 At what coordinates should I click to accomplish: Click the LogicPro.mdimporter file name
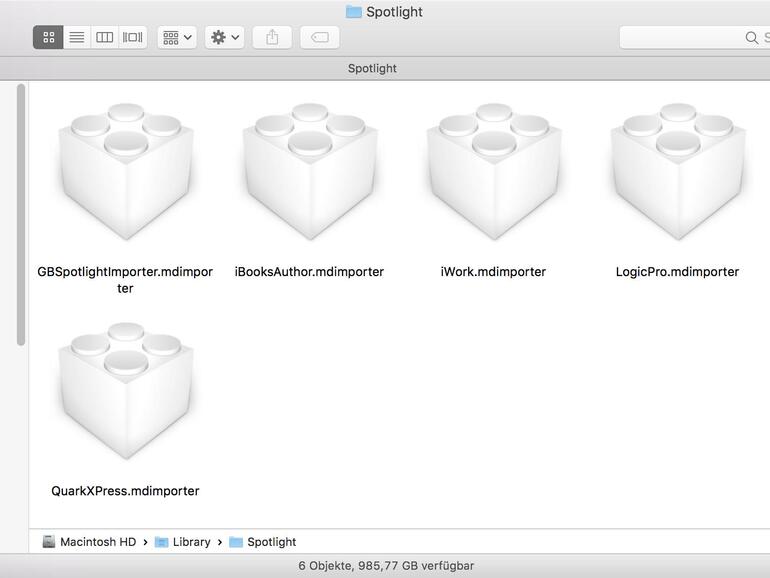678,272
